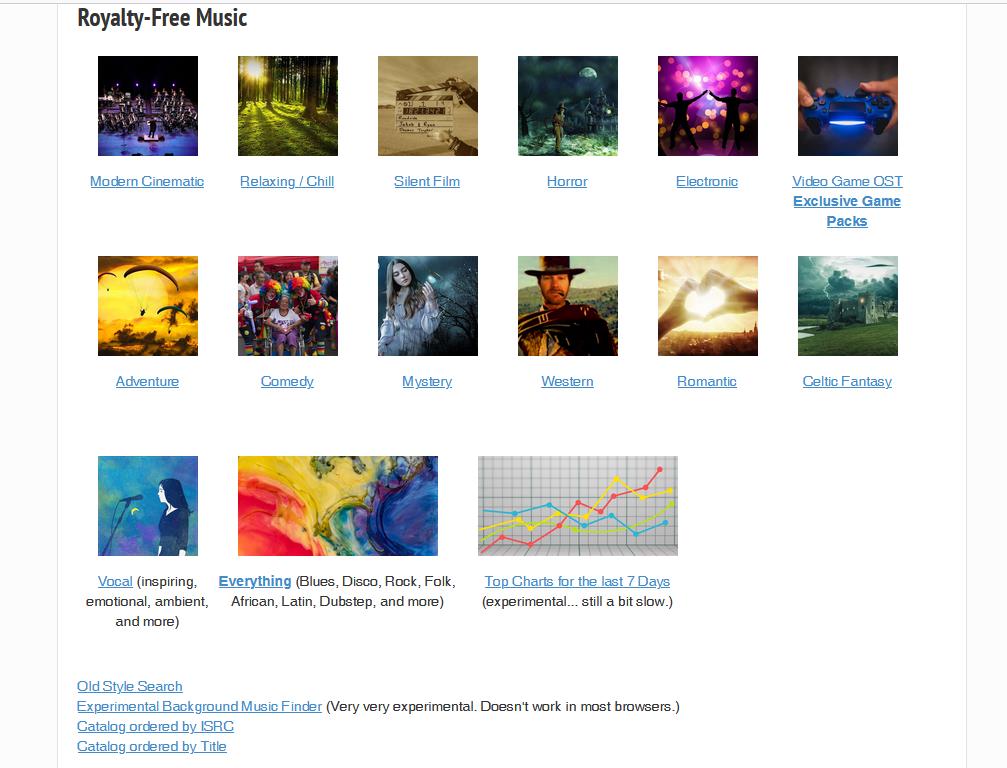Open the colorful paint Everything image
The height and width of the screenshot is (768, 1007).
[x=338, y=506]
